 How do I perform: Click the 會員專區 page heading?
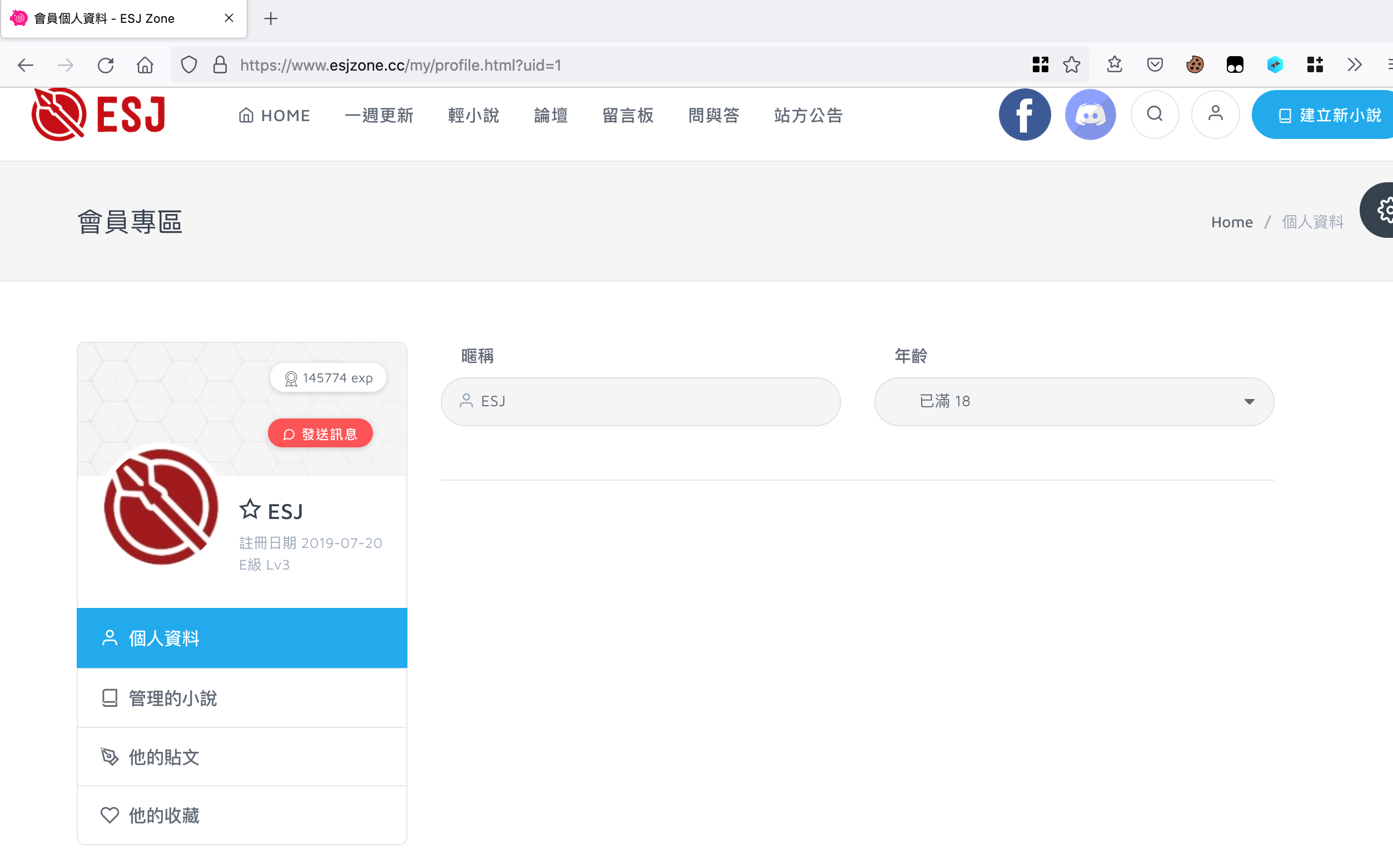[130, 222]
